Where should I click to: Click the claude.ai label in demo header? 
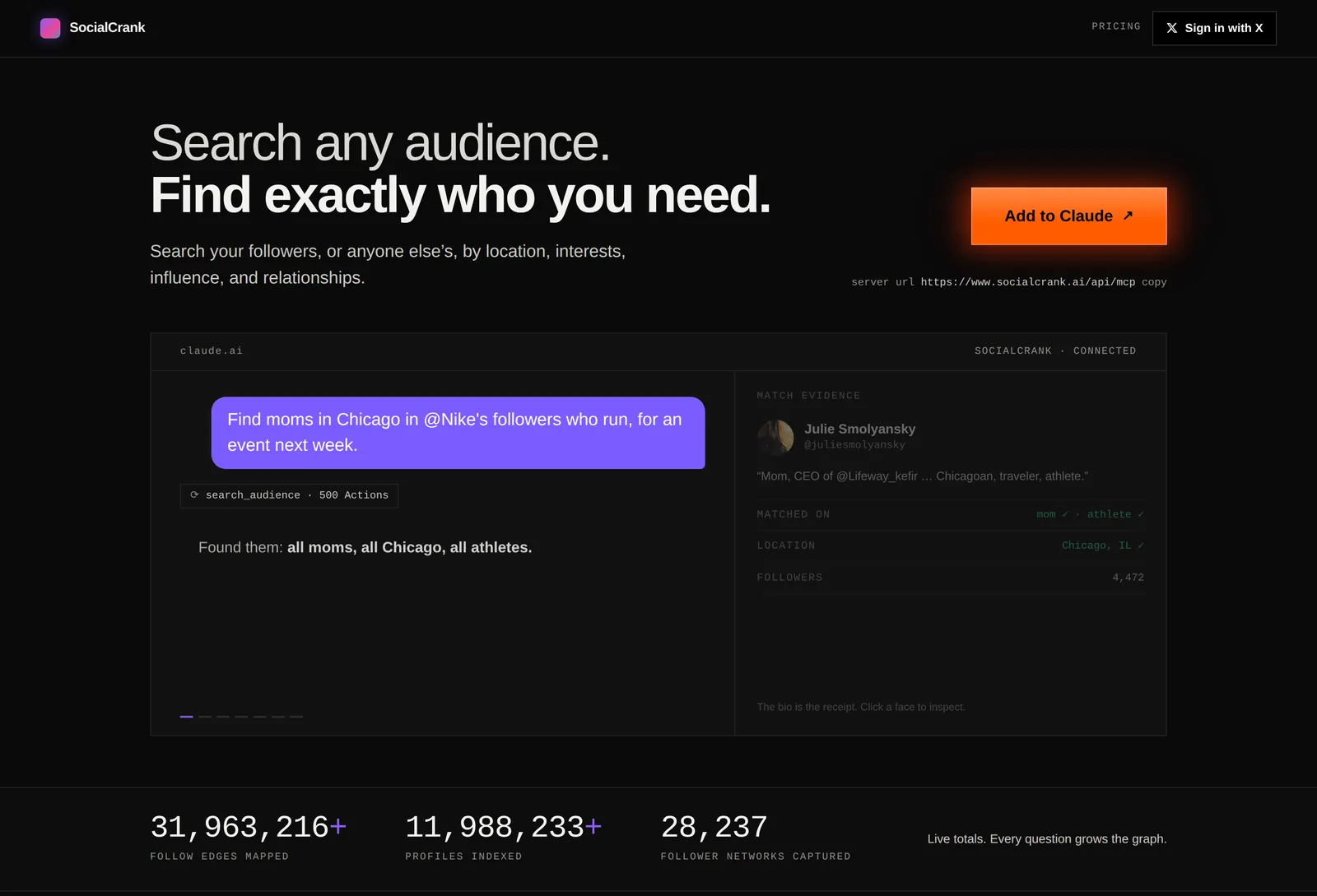[212, 351]
